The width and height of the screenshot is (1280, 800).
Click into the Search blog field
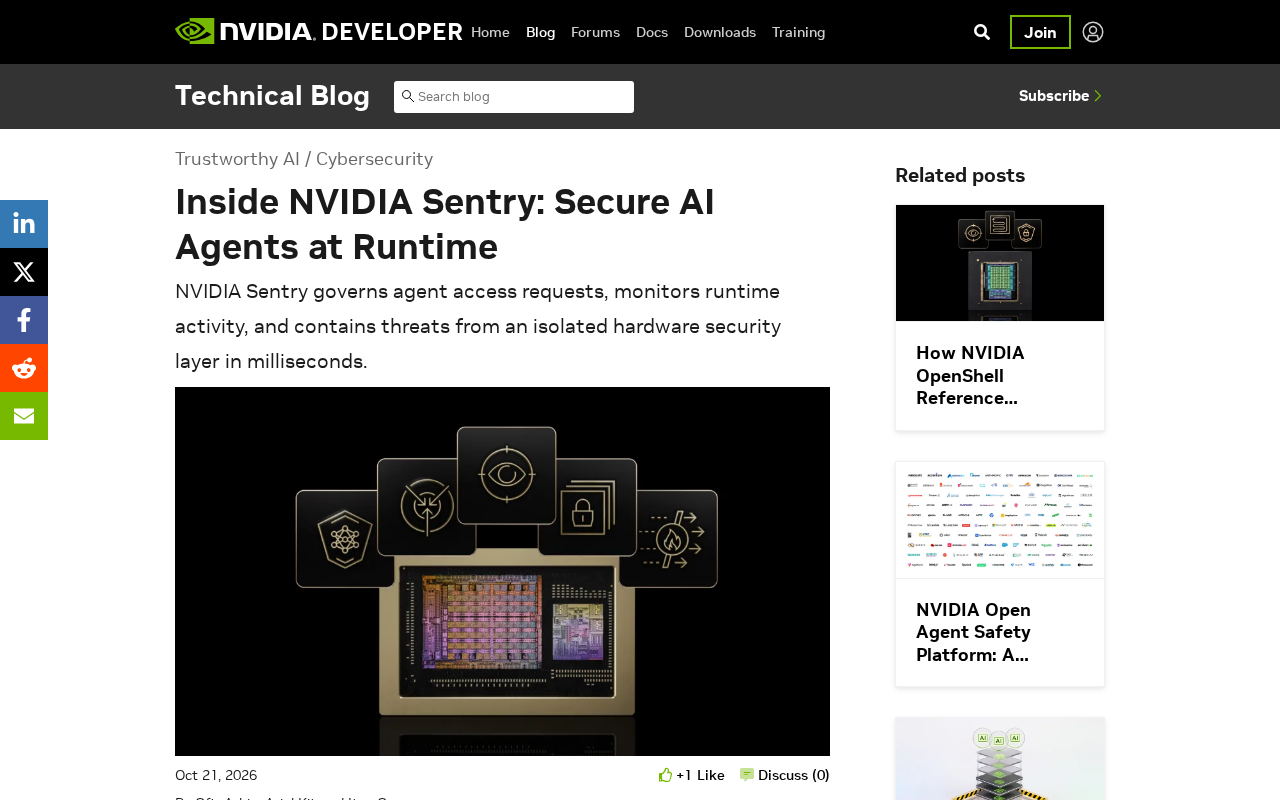point(514,97)
